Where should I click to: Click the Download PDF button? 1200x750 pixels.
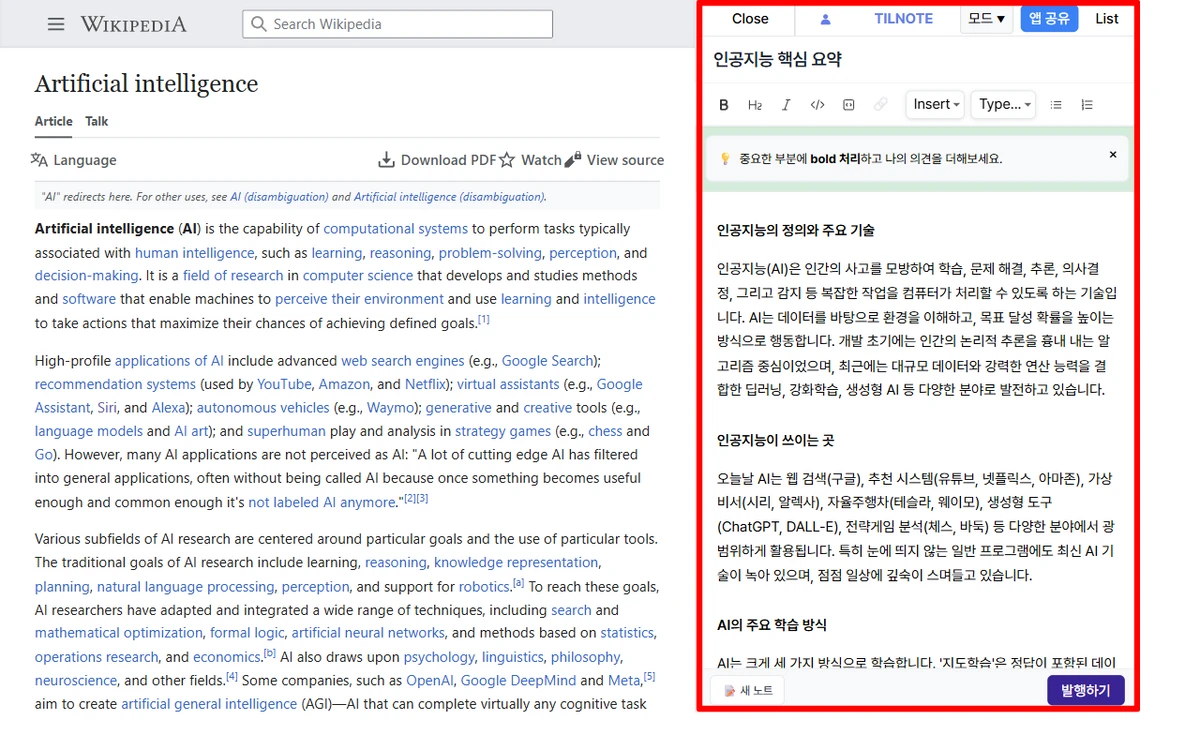click(437, 160)
